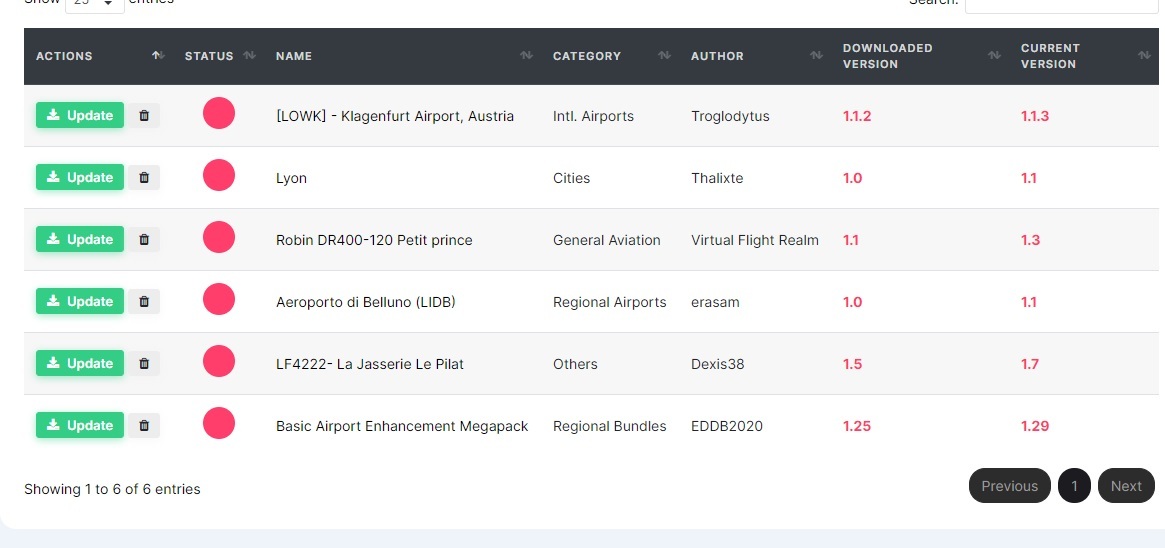Go to the Previous page

coord(1009,486)
